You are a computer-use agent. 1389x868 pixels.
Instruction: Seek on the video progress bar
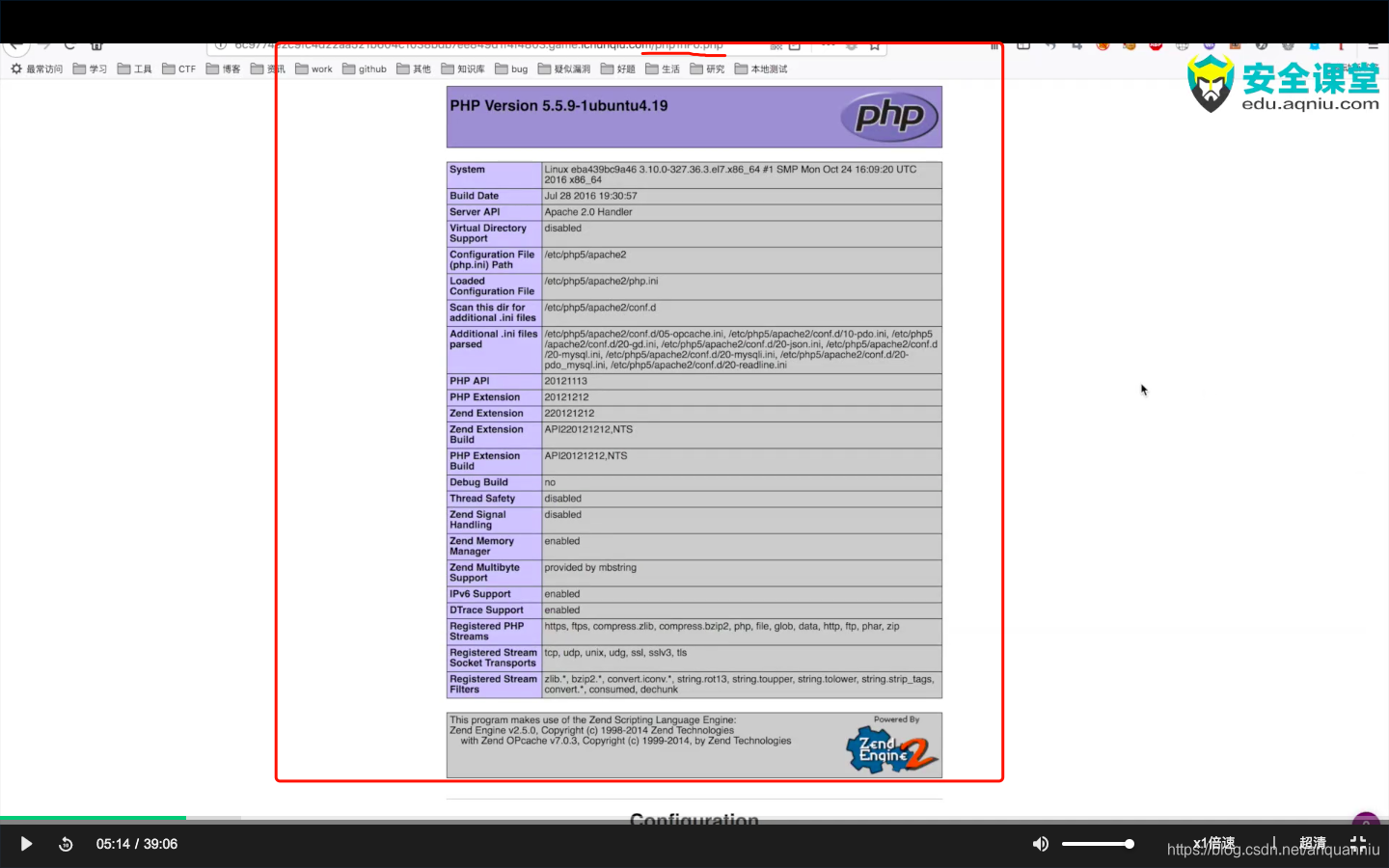coord(694,818)
